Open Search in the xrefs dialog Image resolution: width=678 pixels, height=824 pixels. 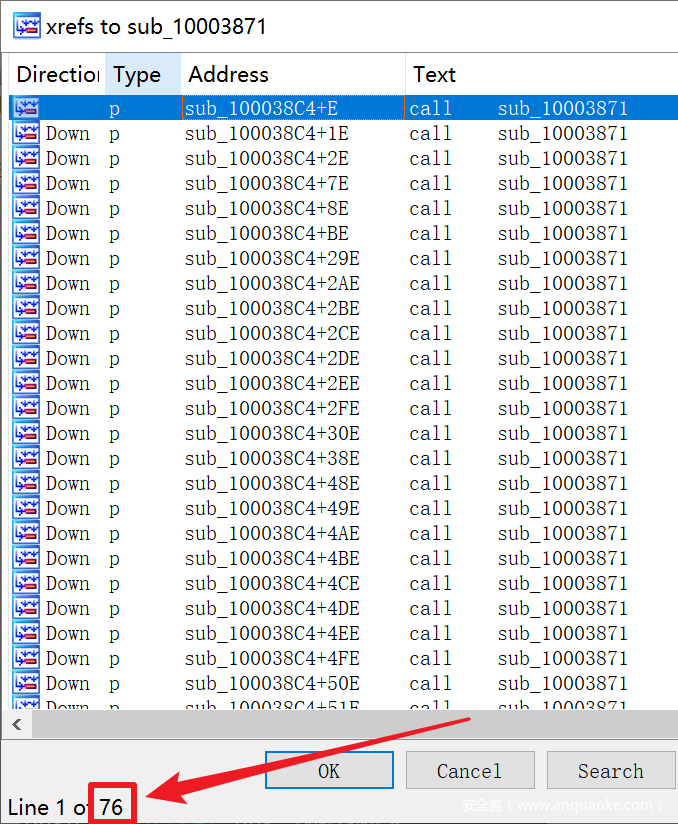pos(610,771)
